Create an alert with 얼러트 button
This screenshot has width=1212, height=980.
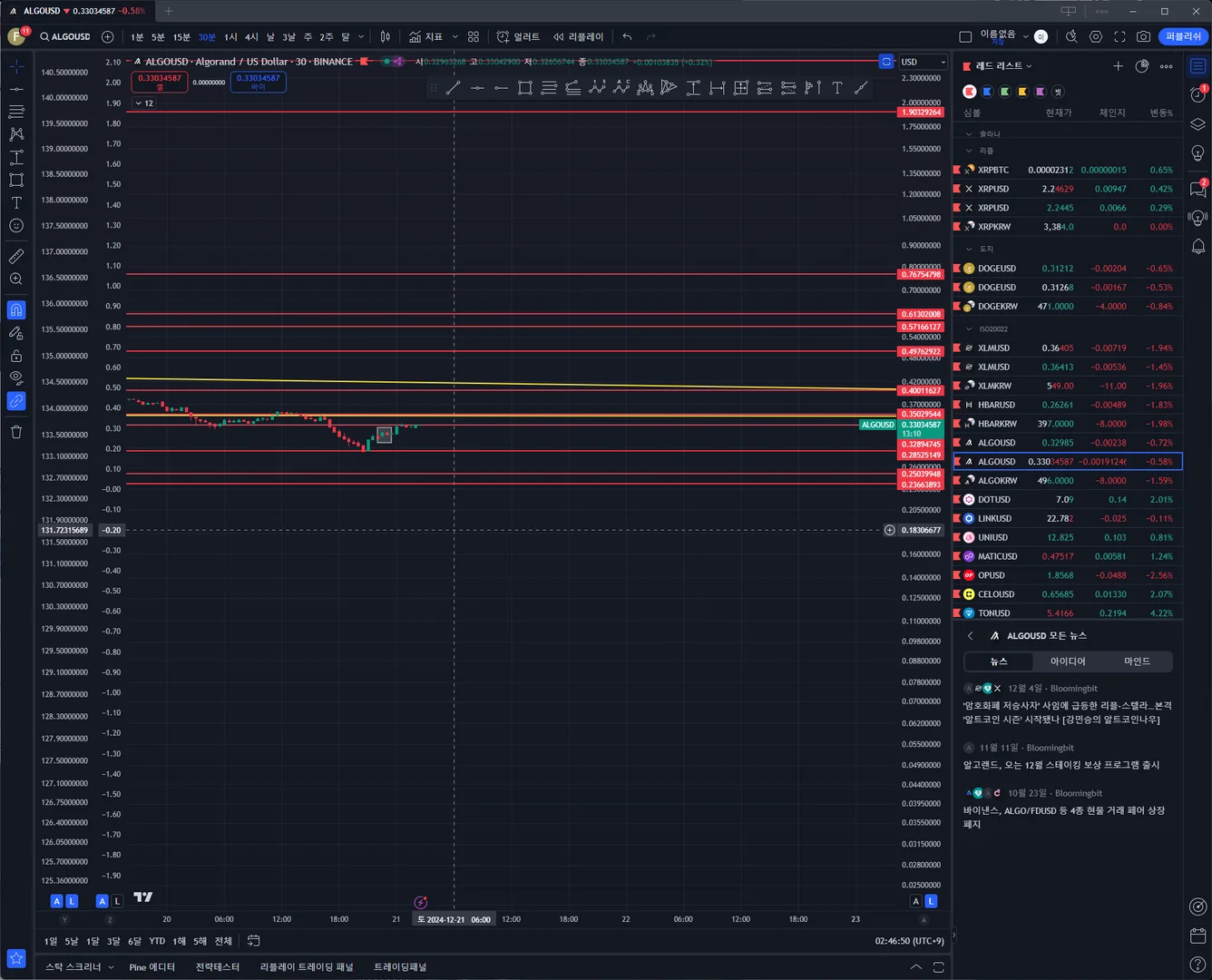point(518,36)
